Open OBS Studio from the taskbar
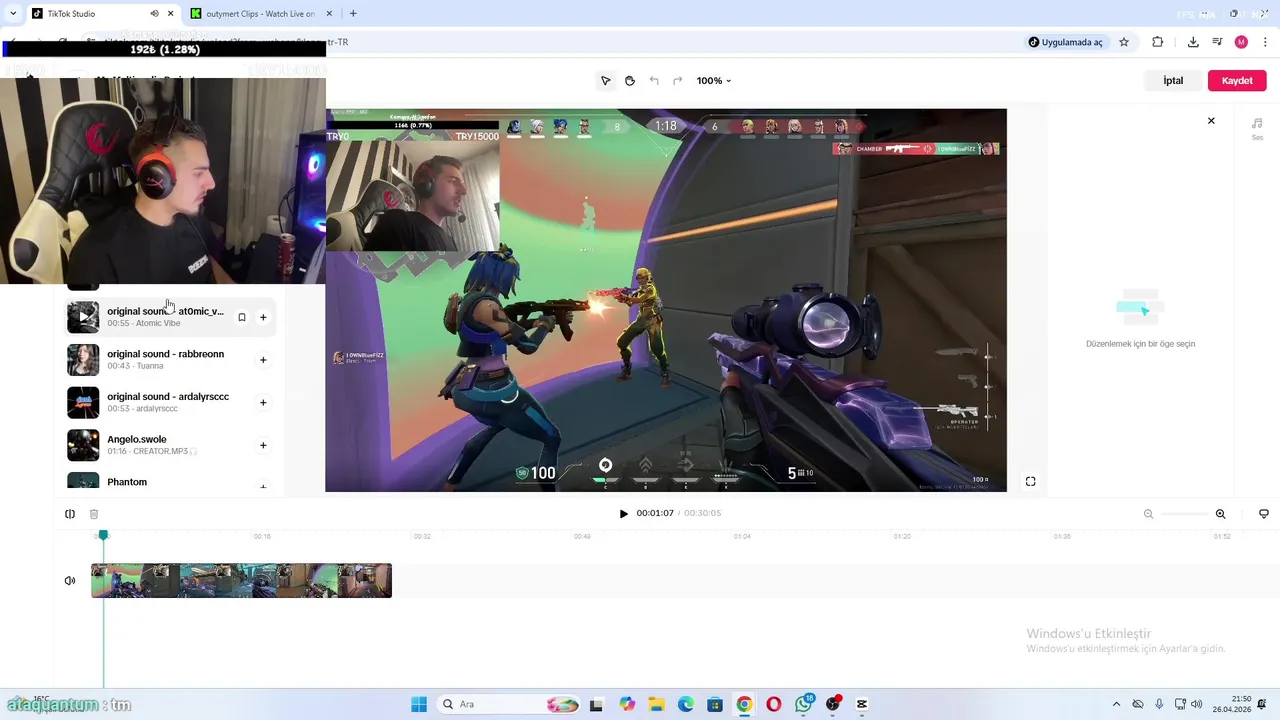Viewport: 1280px width, 720px height. pos(833,704)
